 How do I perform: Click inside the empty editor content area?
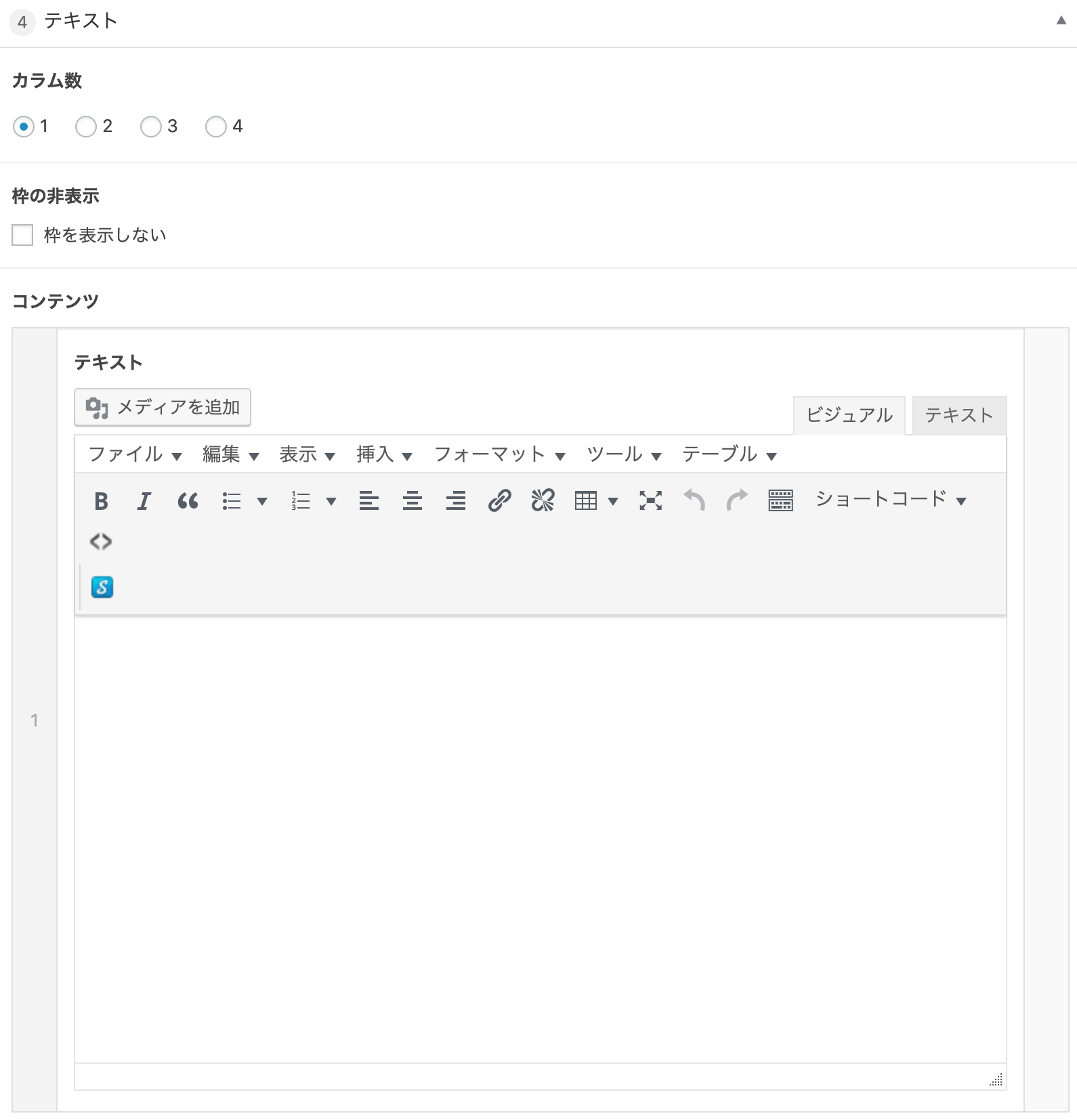[x=540, y=838]
